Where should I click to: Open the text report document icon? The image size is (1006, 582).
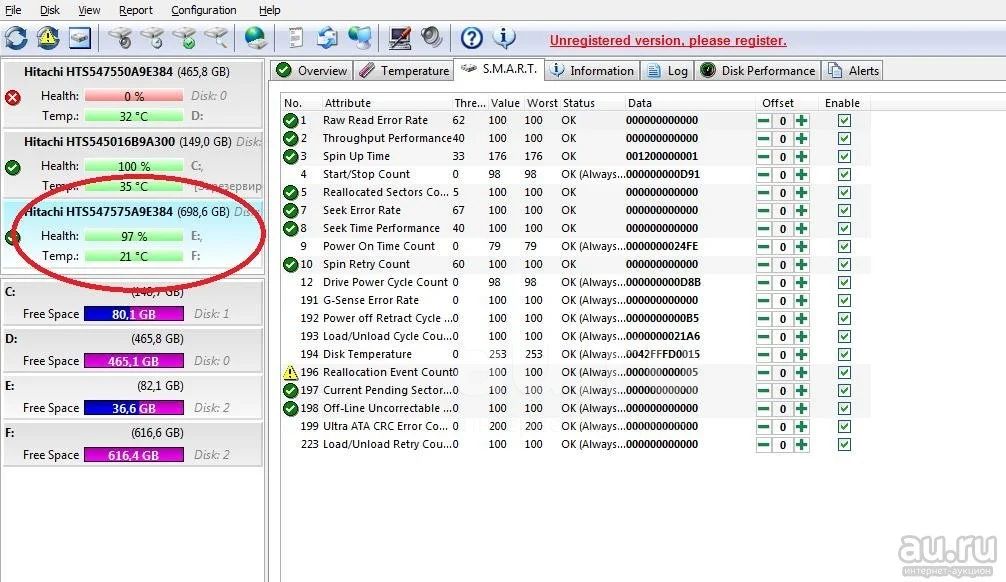(x=295, y=38)
